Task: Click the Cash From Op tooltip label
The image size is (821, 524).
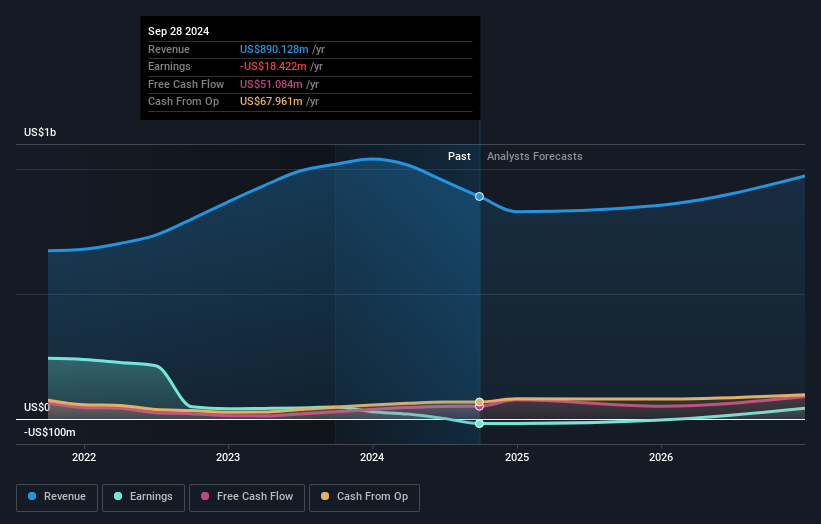Action: 183,102
